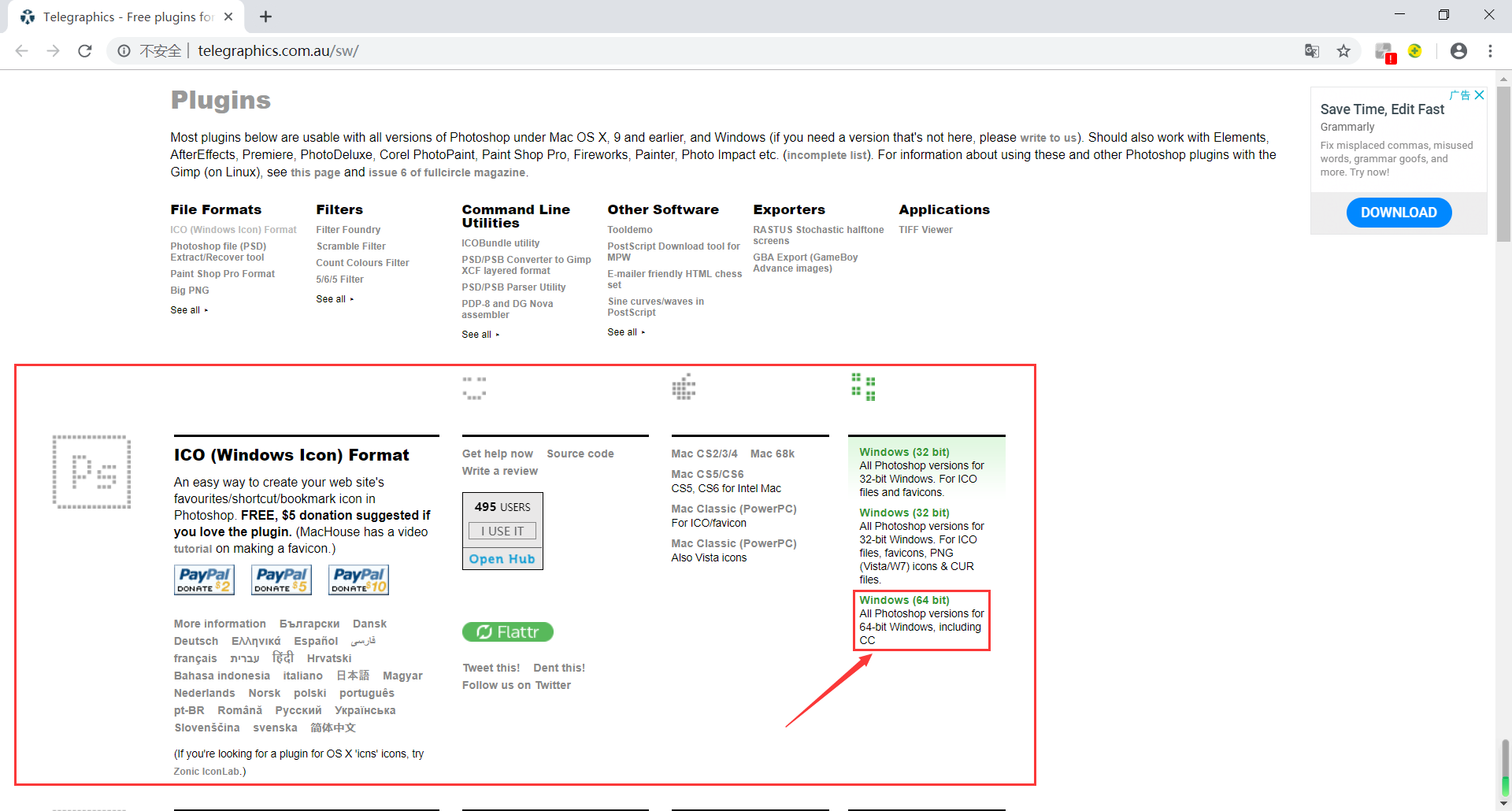
Task: Expand Command Line Utilities See all
Action: click(480, 335)
